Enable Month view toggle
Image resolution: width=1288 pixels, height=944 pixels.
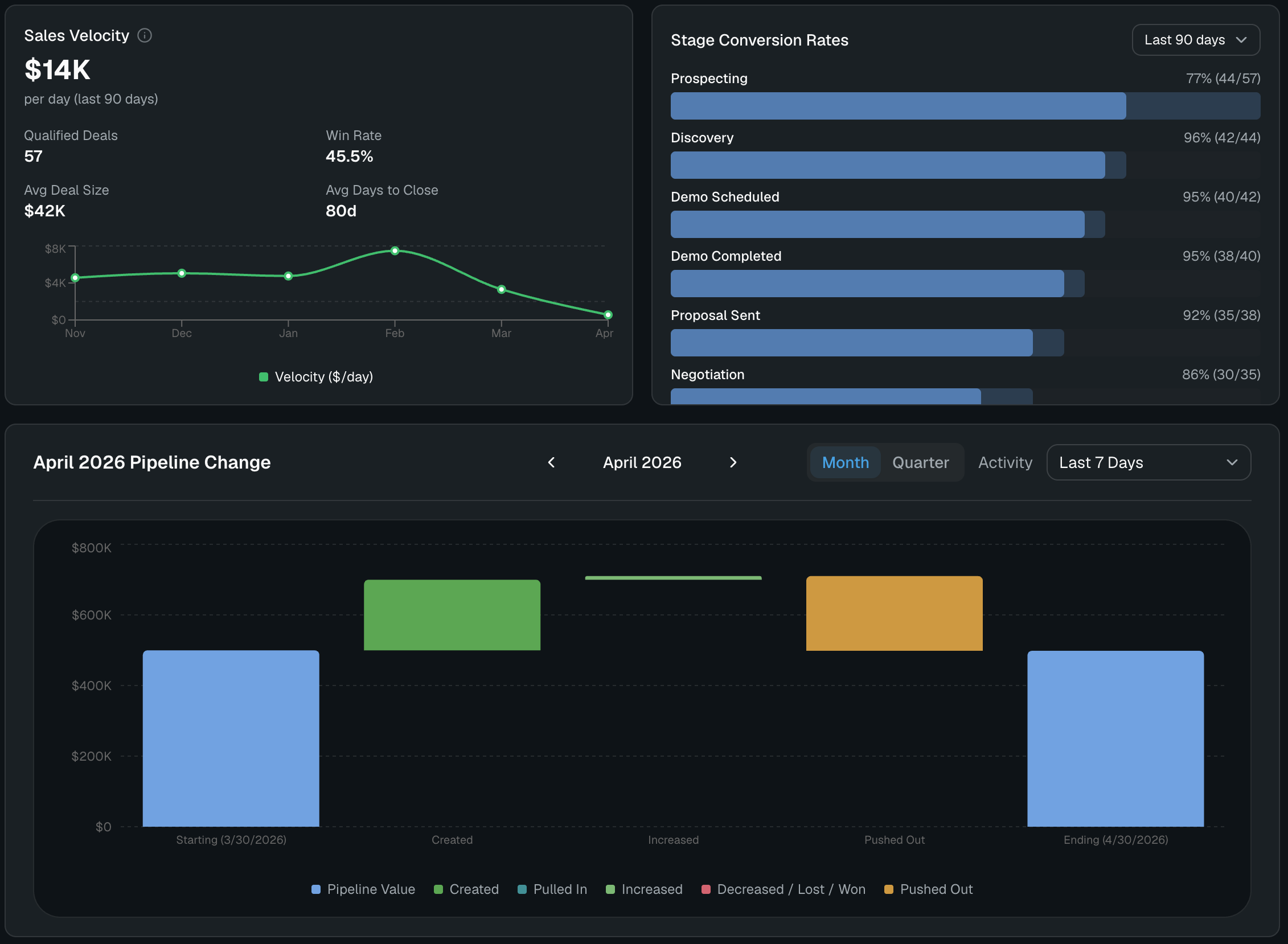(844, 462)
